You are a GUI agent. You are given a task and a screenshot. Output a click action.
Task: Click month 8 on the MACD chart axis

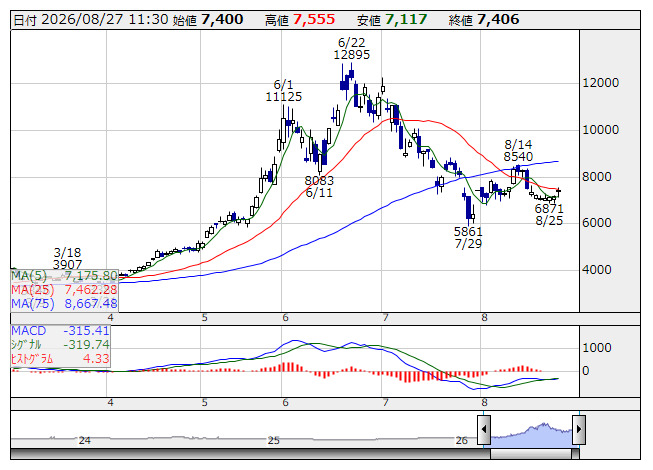pyautogui.click(x=484, y=403)
